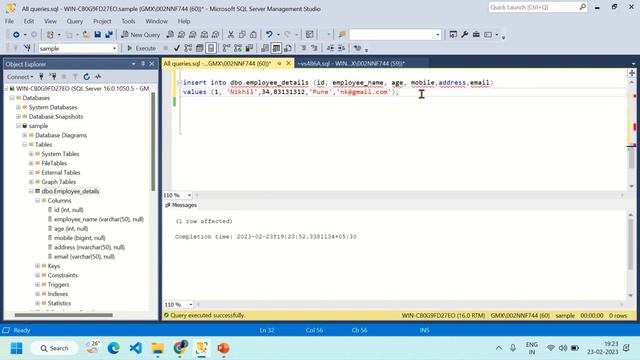
Task: Select the Messages results tab
Action: [x=181, y=205]
